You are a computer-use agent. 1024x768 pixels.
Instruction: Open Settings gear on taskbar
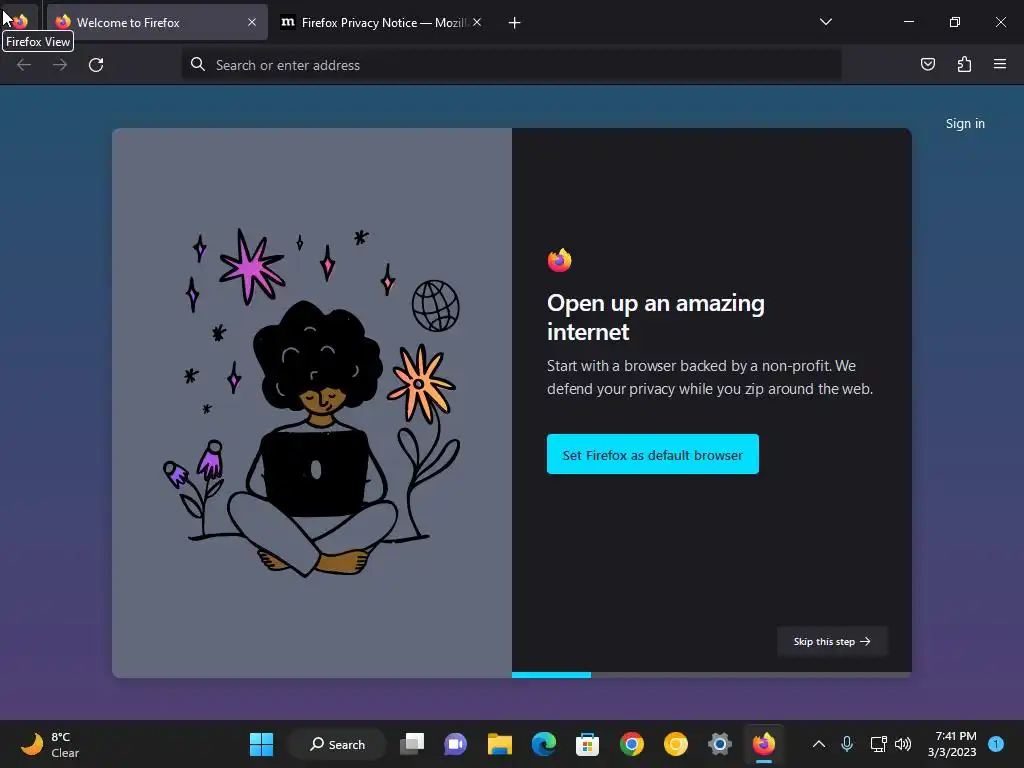click(720, 744)
